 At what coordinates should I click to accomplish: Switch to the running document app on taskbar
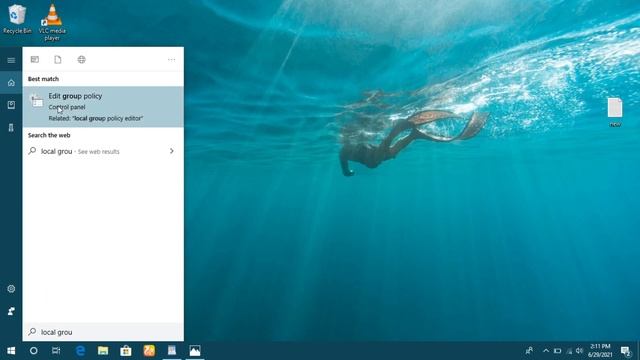pos(172,351)
